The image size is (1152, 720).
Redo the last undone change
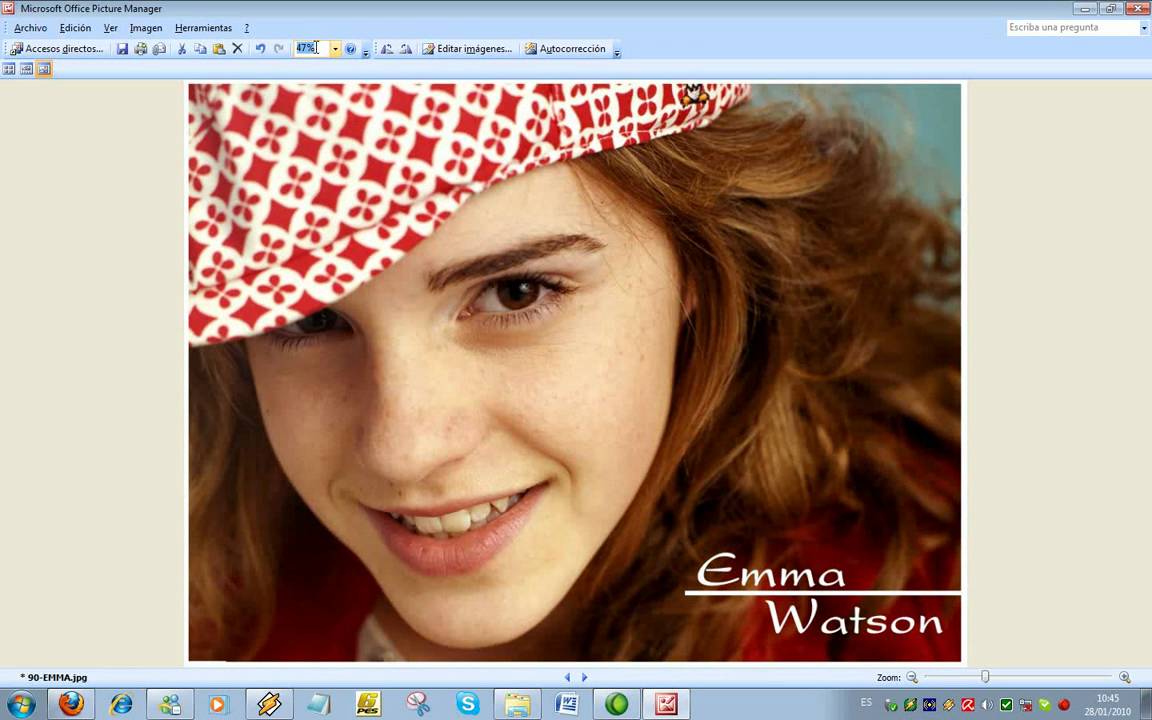pyautogui.click(x=278, y=48)
